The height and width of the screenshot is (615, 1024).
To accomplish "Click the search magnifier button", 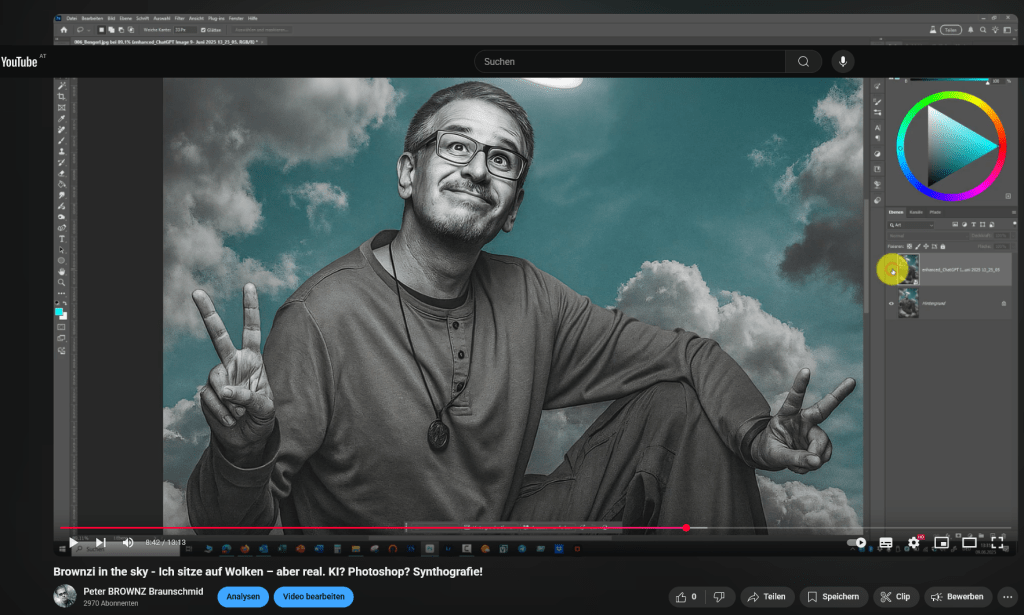I will (x=803, y=62).
